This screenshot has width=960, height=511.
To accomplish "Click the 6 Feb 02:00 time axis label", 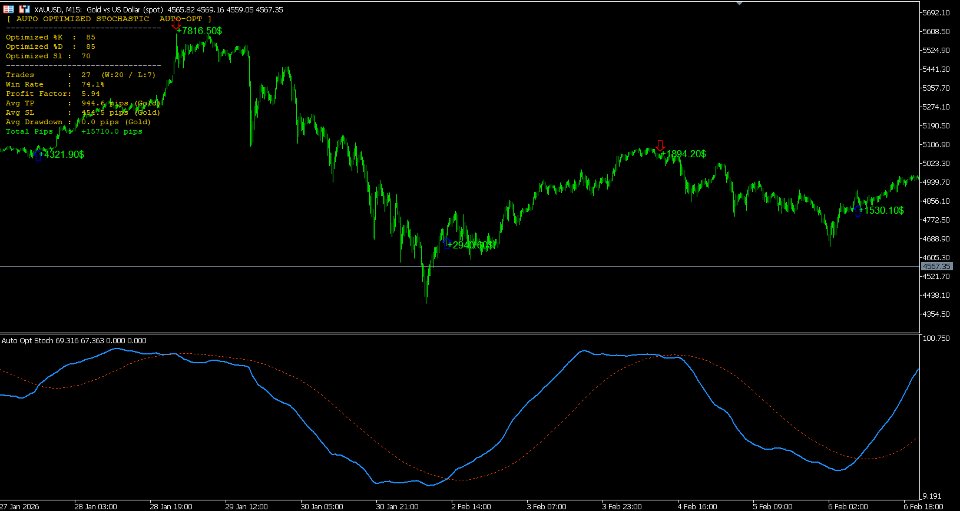I will tap(849, 506).
